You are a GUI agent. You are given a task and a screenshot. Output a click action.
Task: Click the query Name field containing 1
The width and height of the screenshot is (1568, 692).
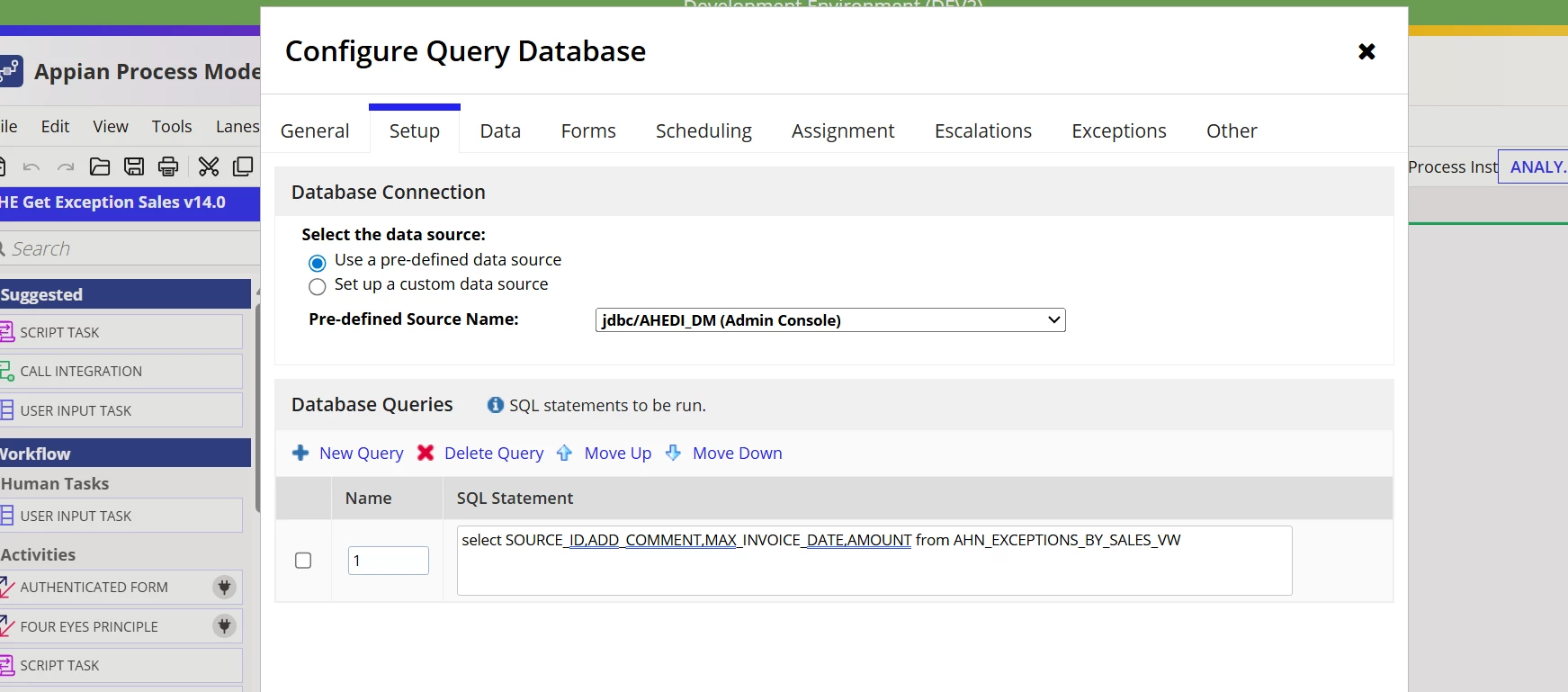coord(389,561)
